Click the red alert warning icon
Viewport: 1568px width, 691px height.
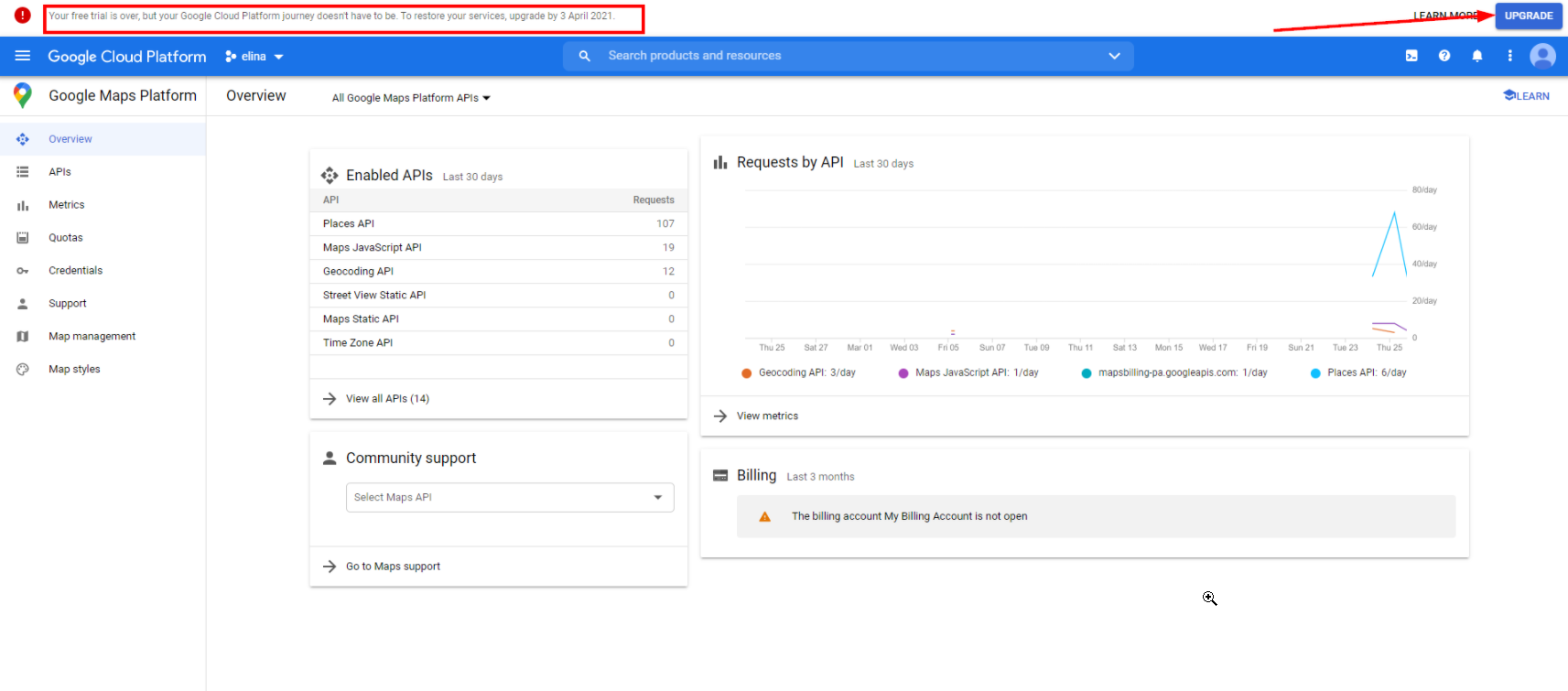coord(23,16)
